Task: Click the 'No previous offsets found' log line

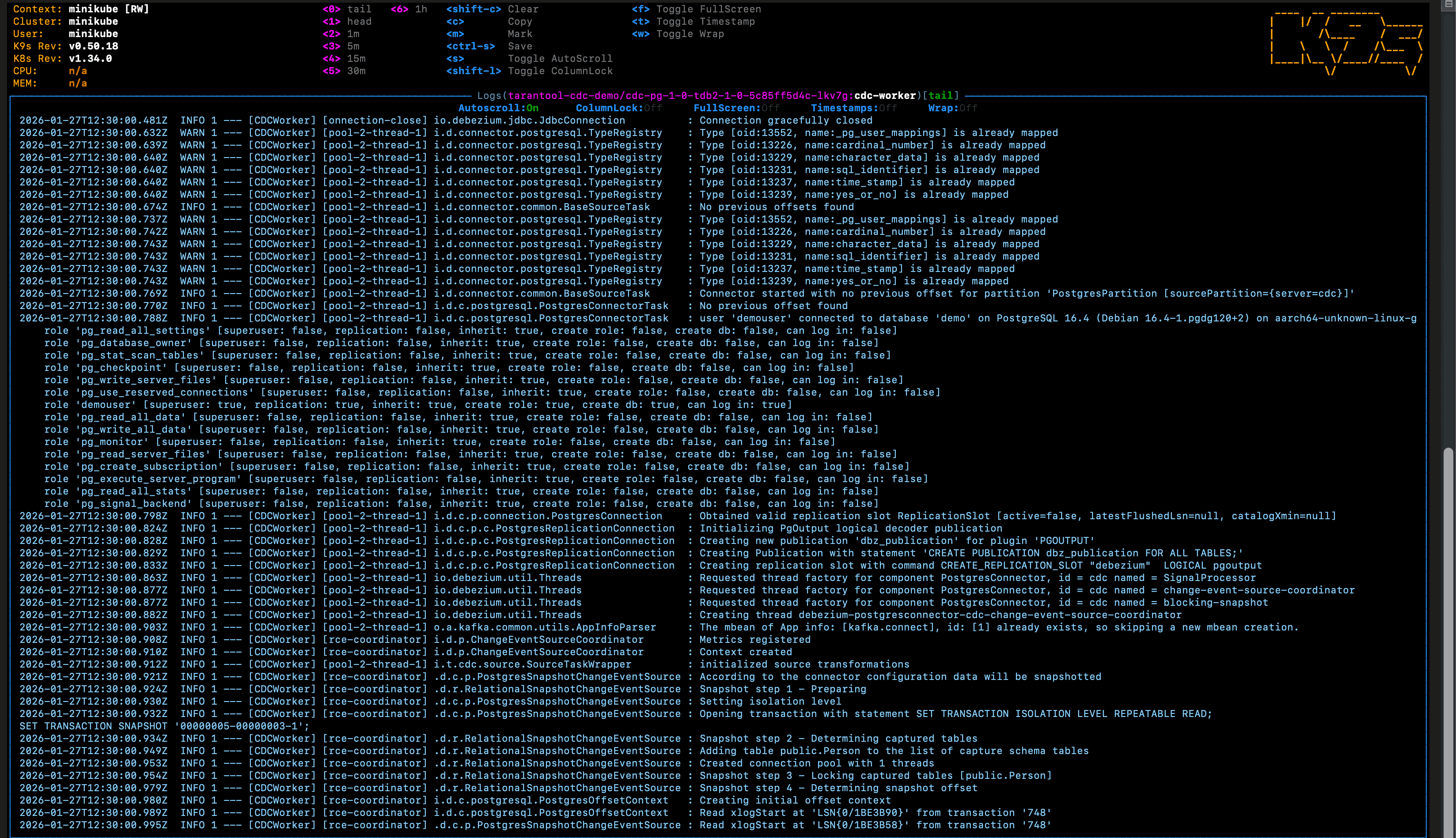Action: point(437,207)
